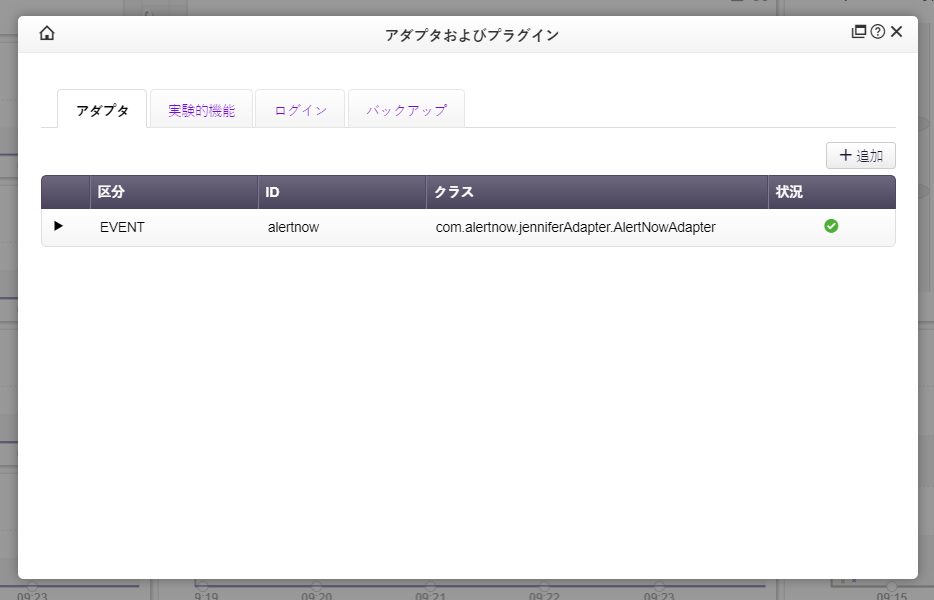Screen dimensions: 934x600
Task: Click the アダプタおよびプラグイン dialog title
Action: tap(471, 35)
